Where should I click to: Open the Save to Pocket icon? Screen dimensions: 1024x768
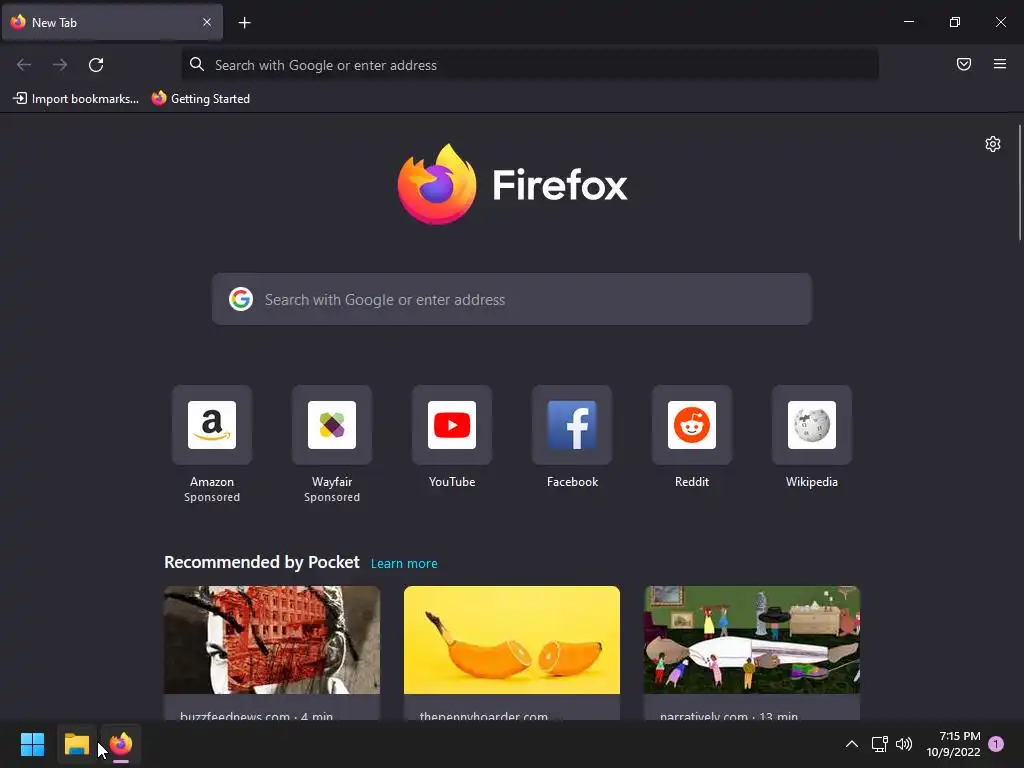click(964, 64)
